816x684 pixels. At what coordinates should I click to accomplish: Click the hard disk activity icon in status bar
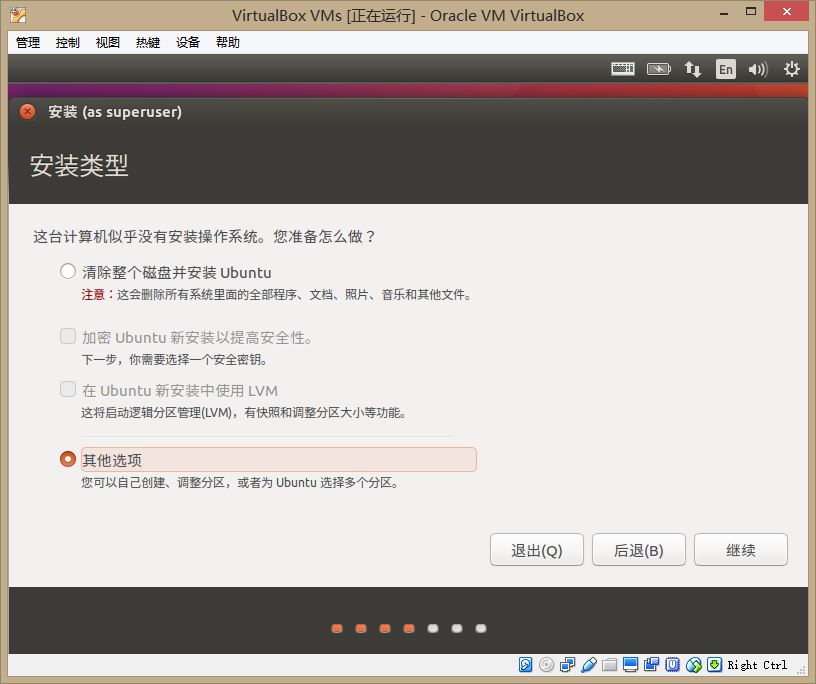pos(525,665)
